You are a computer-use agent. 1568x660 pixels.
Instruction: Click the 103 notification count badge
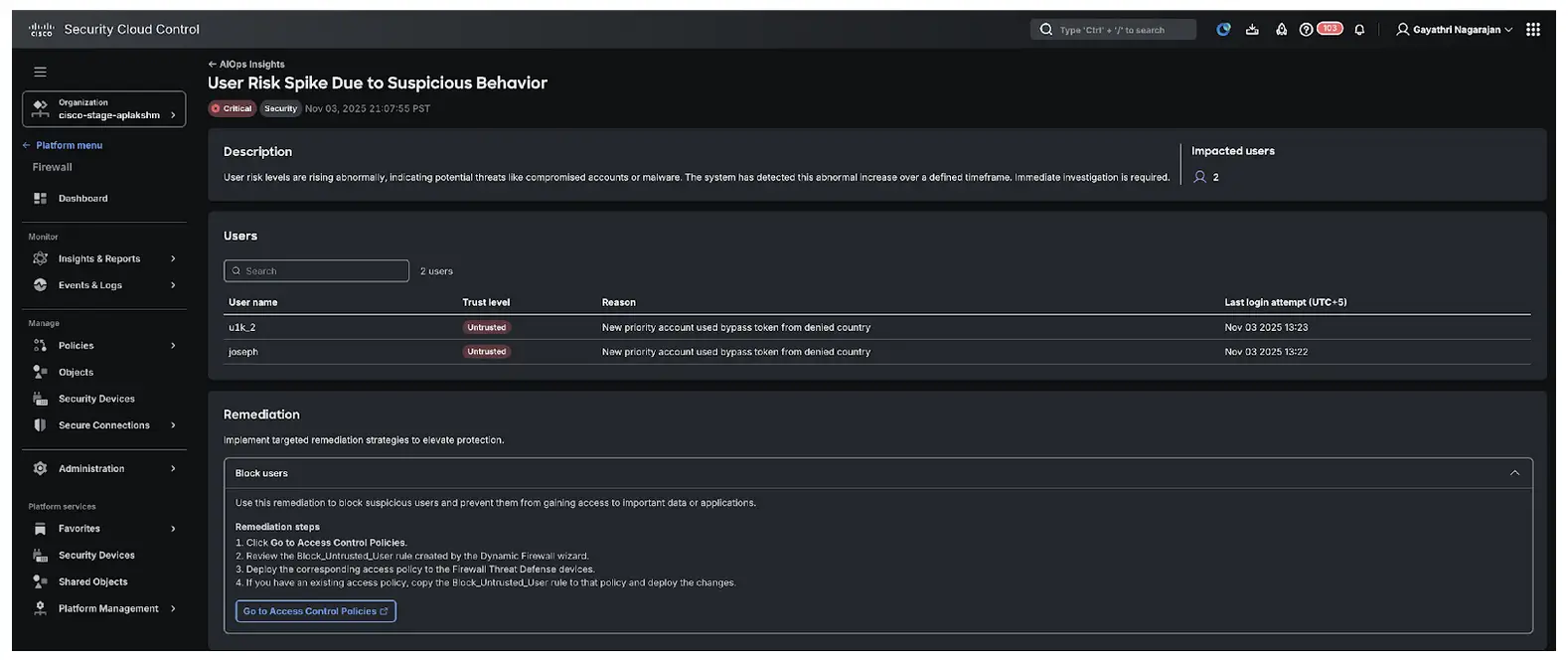(1330, 29)
